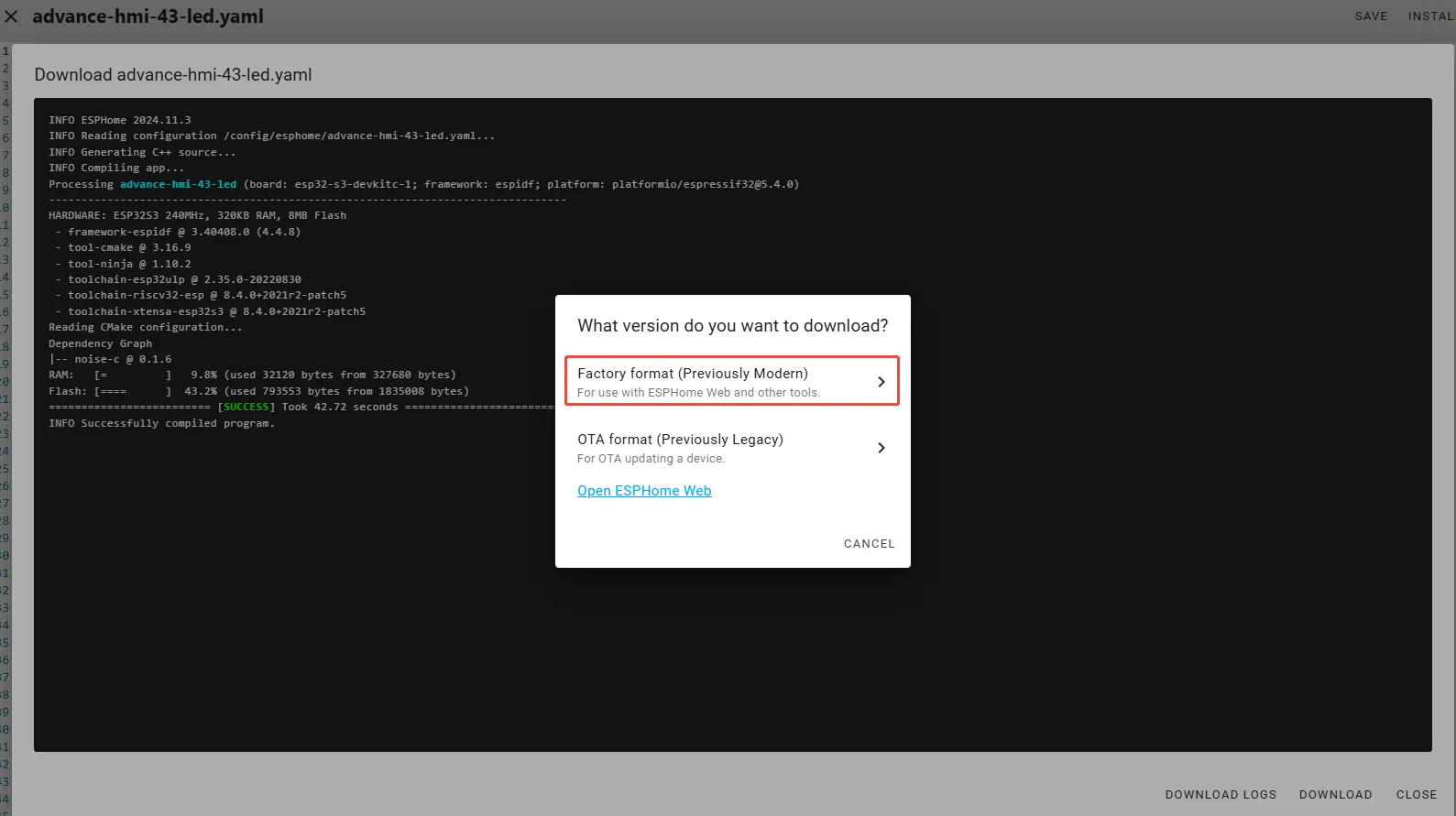Image resolution: width=1456 pixels, height=816 pixels.
Task: Click the RAM usage 9.8% log line
Action: coord(252,375)
